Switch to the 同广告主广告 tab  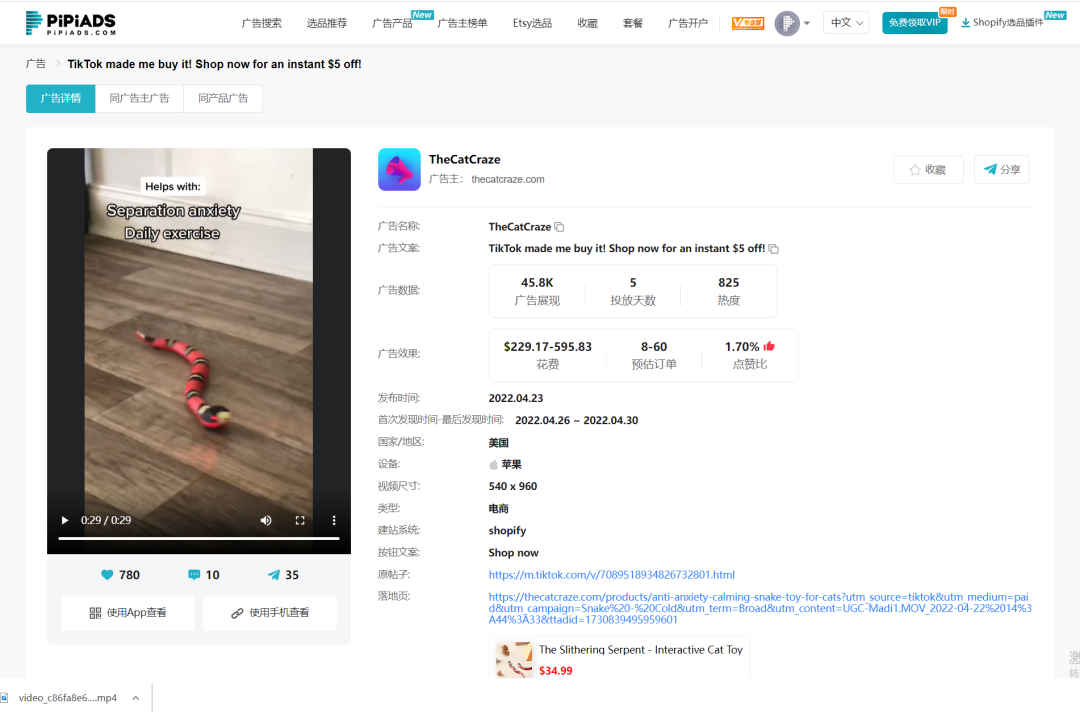coord(139,98)
